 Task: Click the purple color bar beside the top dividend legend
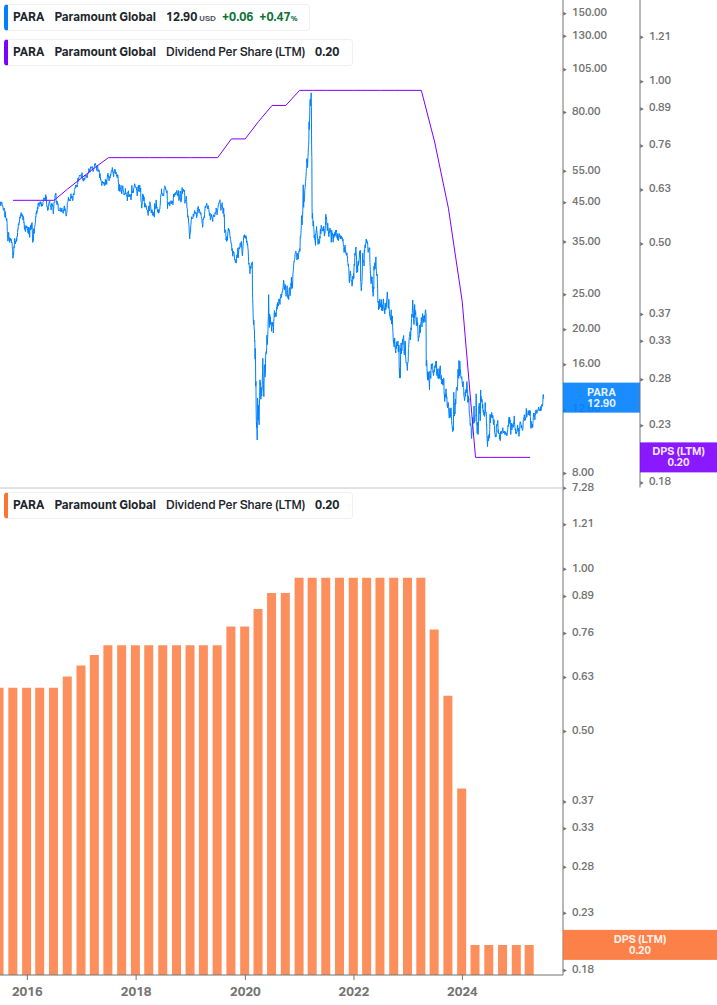pyautogui.click(x=6, y=53)
